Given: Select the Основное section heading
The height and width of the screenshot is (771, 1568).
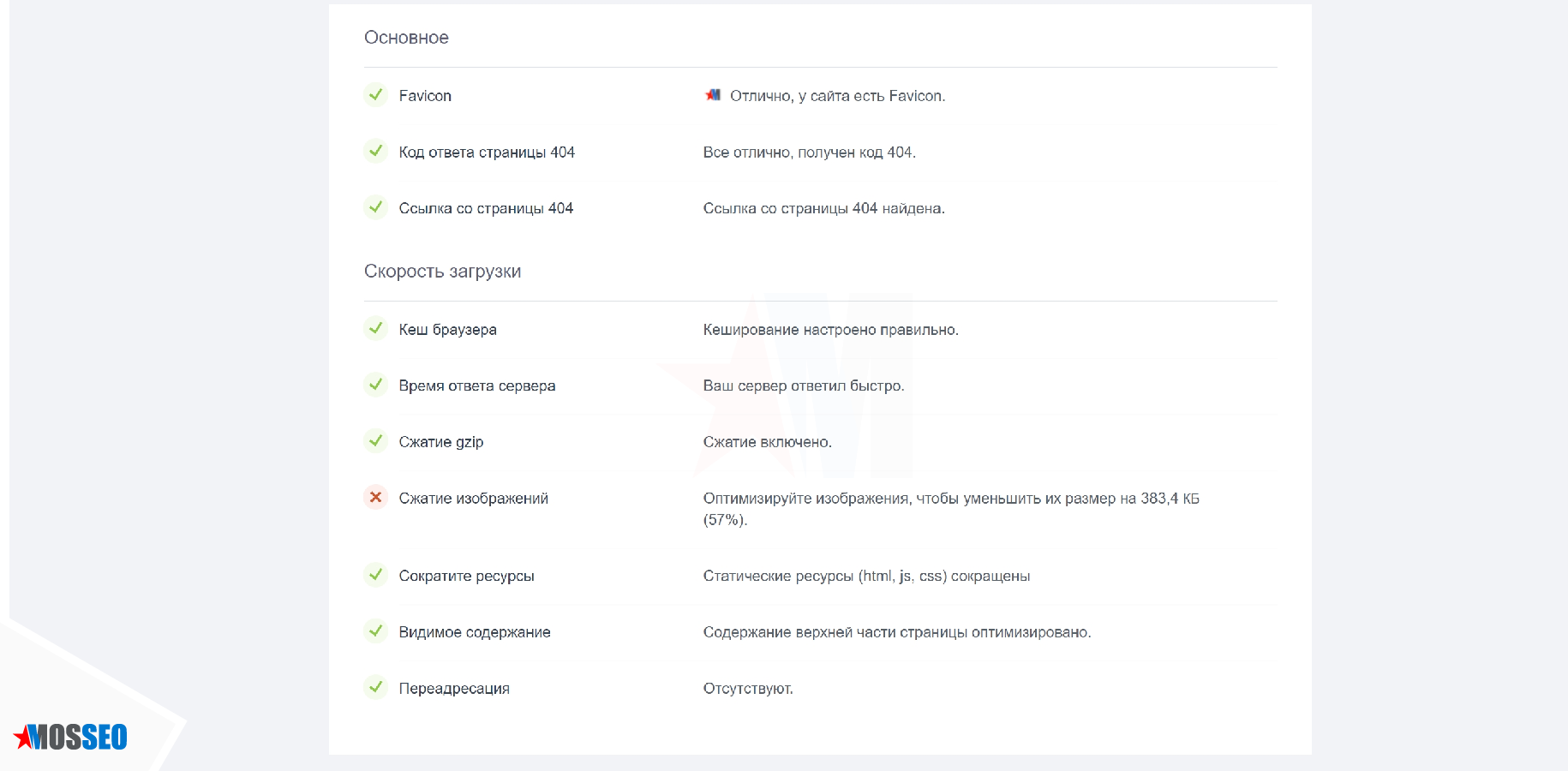Looking at the screenshot, I should [x=406, y=38].
